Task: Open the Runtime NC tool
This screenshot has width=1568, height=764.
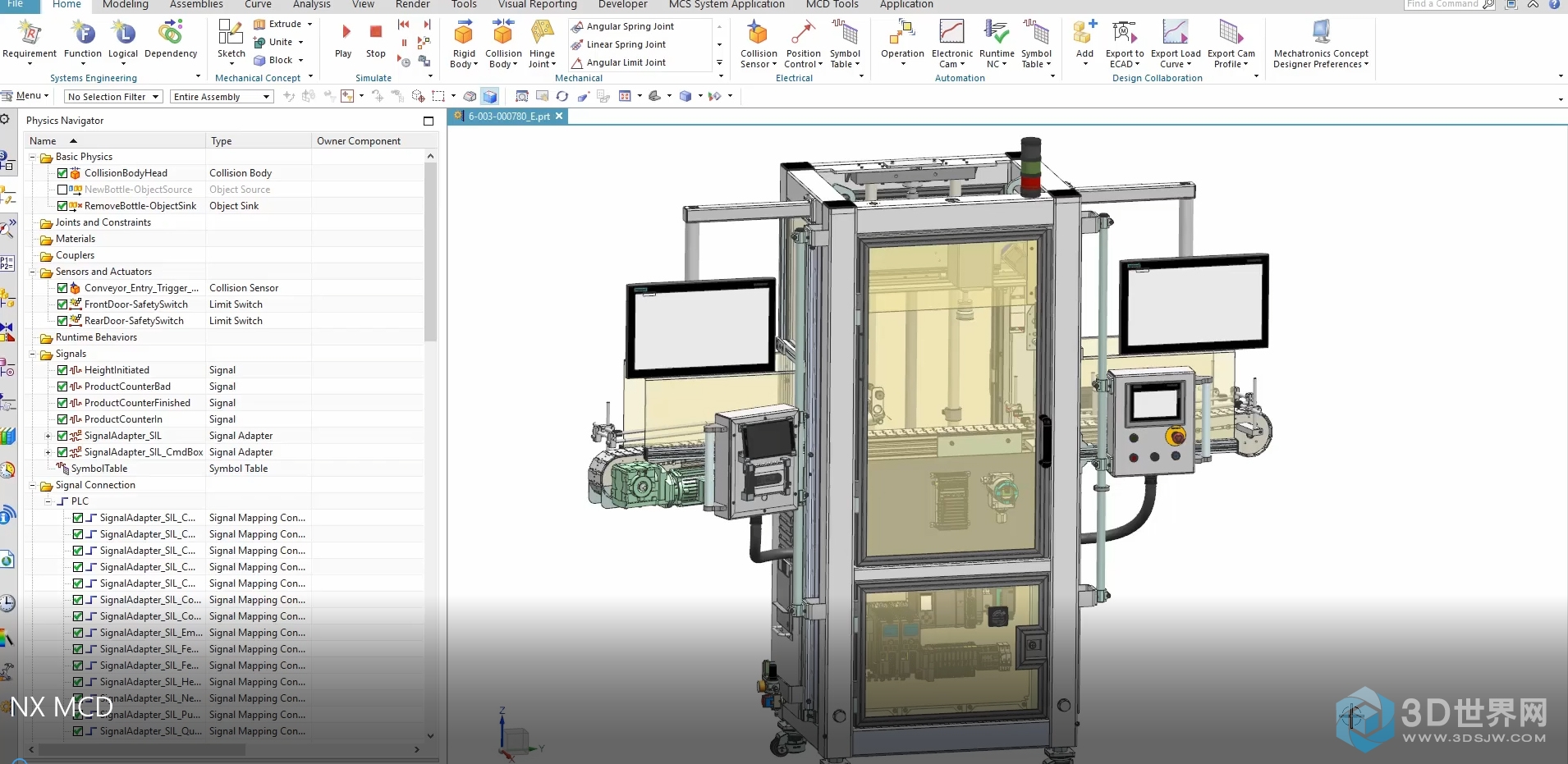Action: pos(997,44)
